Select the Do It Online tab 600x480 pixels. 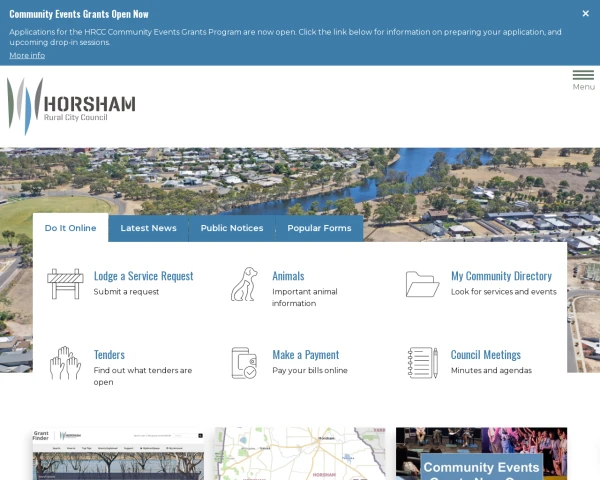70,228
